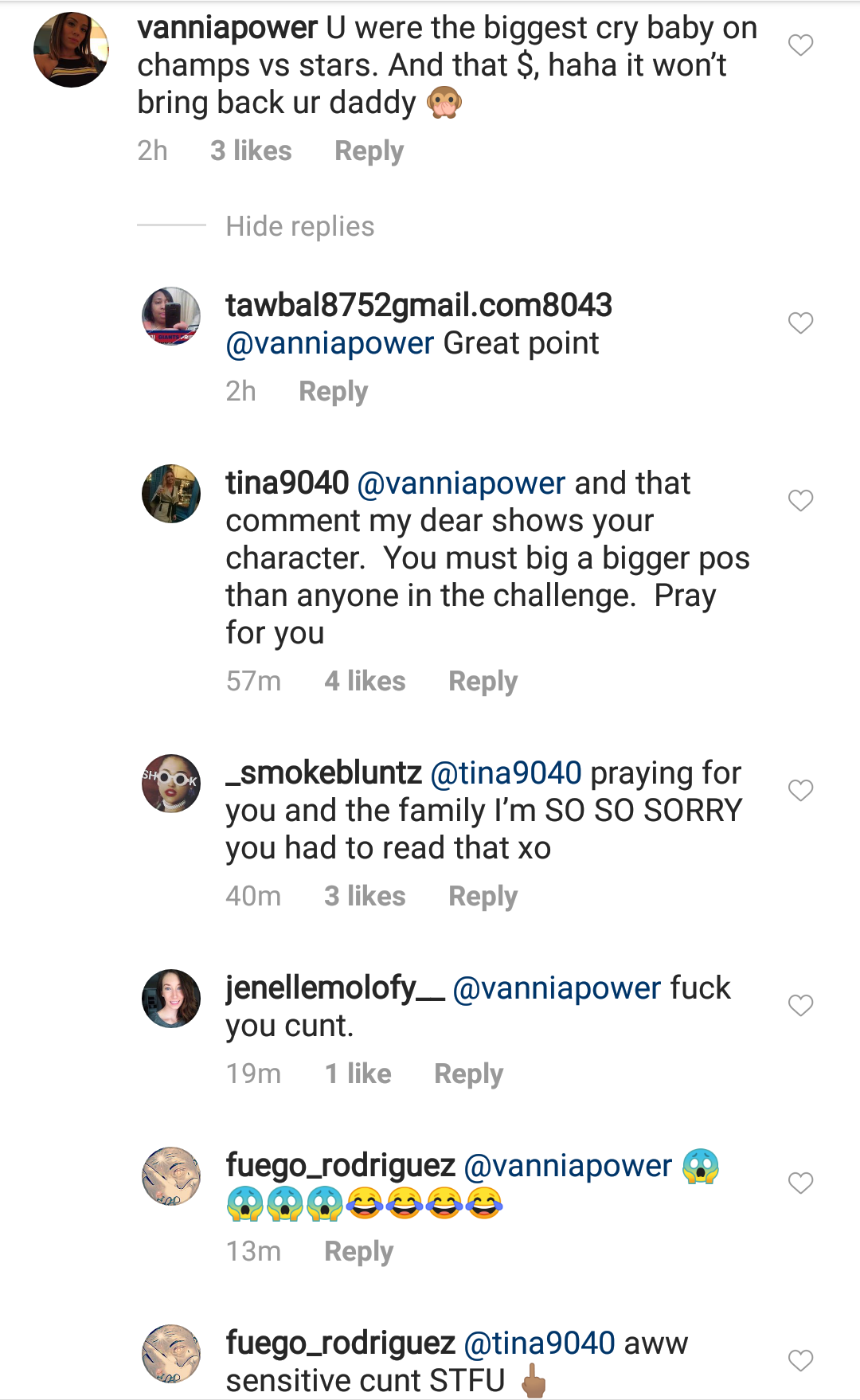Like jenellemolofy__'s reply via the heart
Screen dimensions: 860x1400
(800, 1005)
